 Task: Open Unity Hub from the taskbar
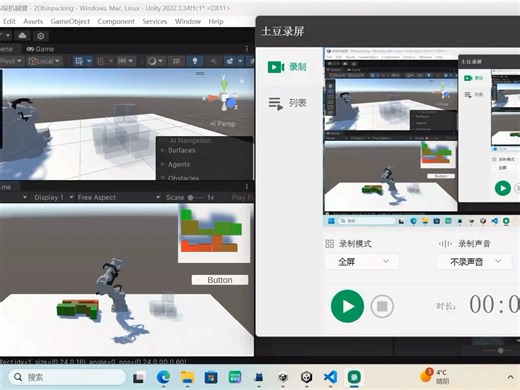pyautogui.click(x=283, y=377)
